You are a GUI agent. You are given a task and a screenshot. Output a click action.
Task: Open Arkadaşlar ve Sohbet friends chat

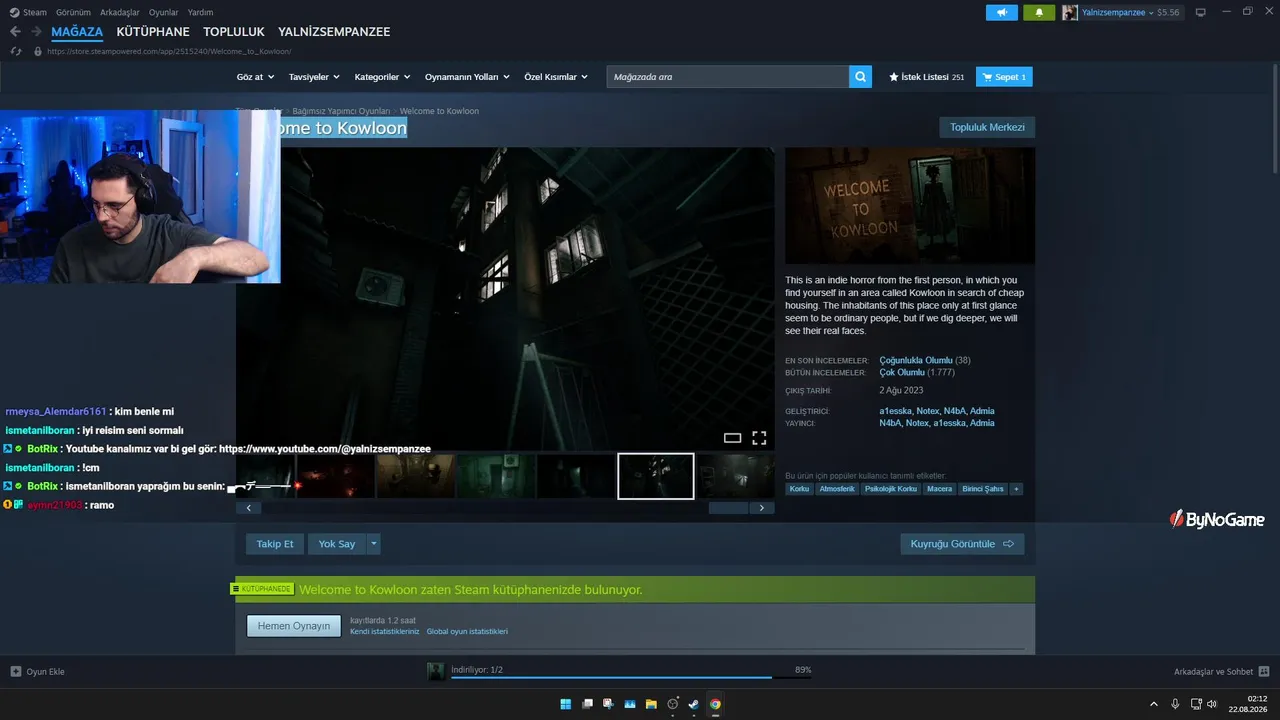[x=1221, y=672]
